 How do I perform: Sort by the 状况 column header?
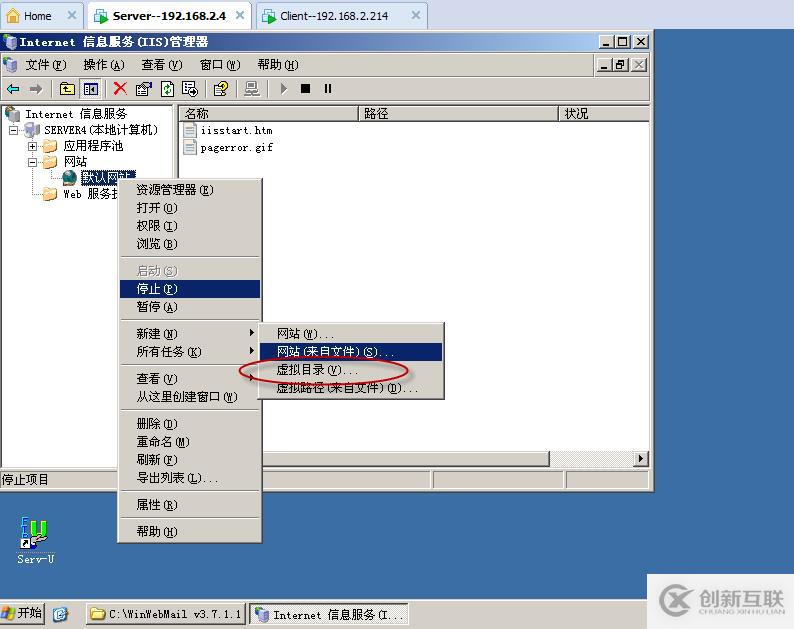[x=604, y=113]
